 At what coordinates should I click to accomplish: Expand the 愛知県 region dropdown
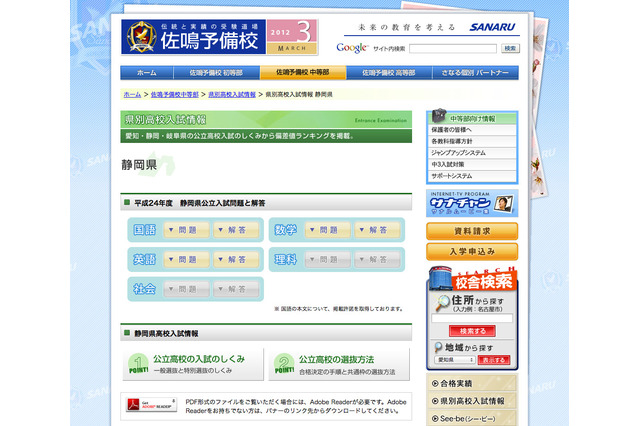click(455, 359)
